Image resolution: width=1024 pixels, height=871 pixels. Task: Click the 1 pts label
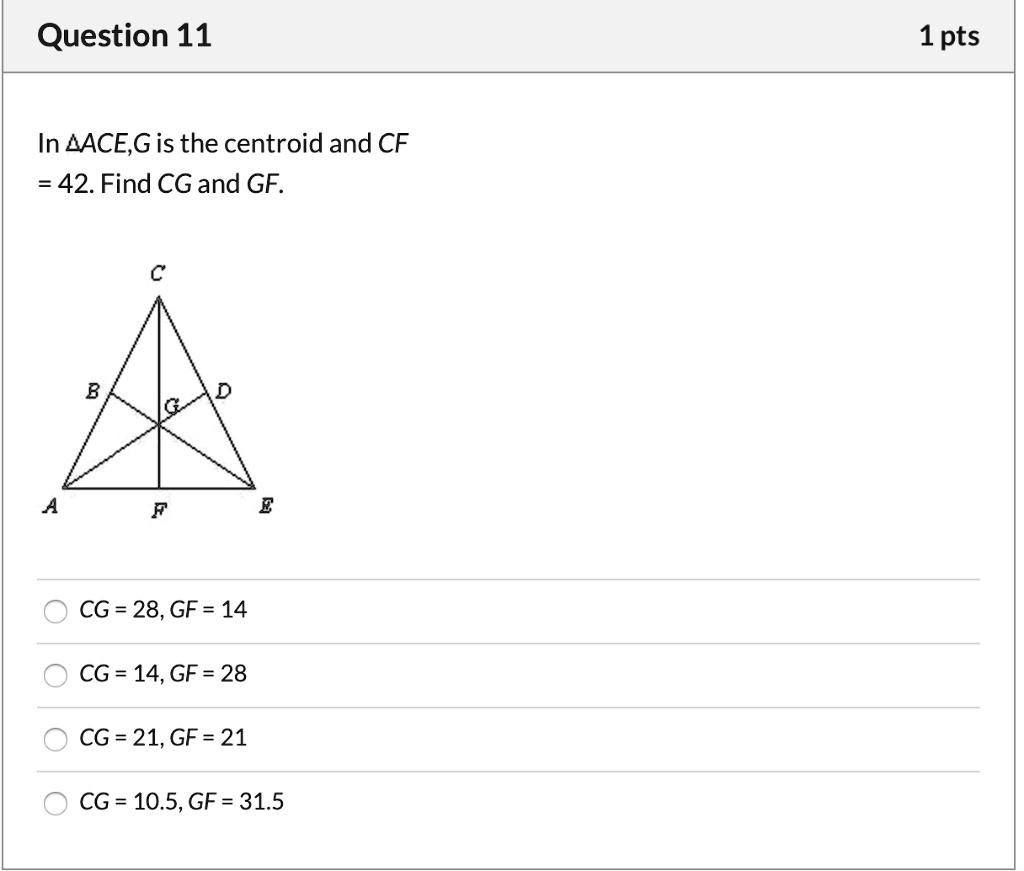coord(951,35)
